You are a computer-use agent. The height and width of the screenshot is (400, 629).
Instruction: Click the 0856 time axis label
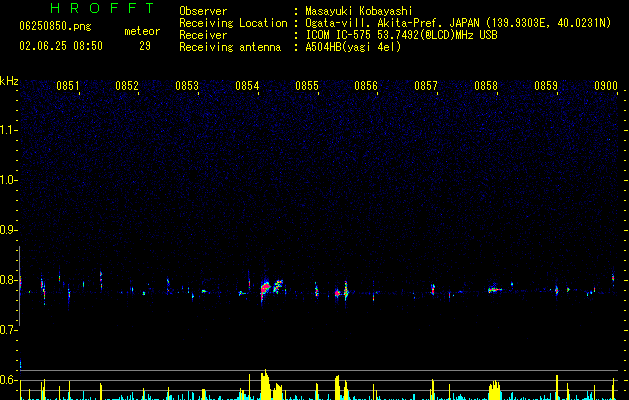(366, 86)
